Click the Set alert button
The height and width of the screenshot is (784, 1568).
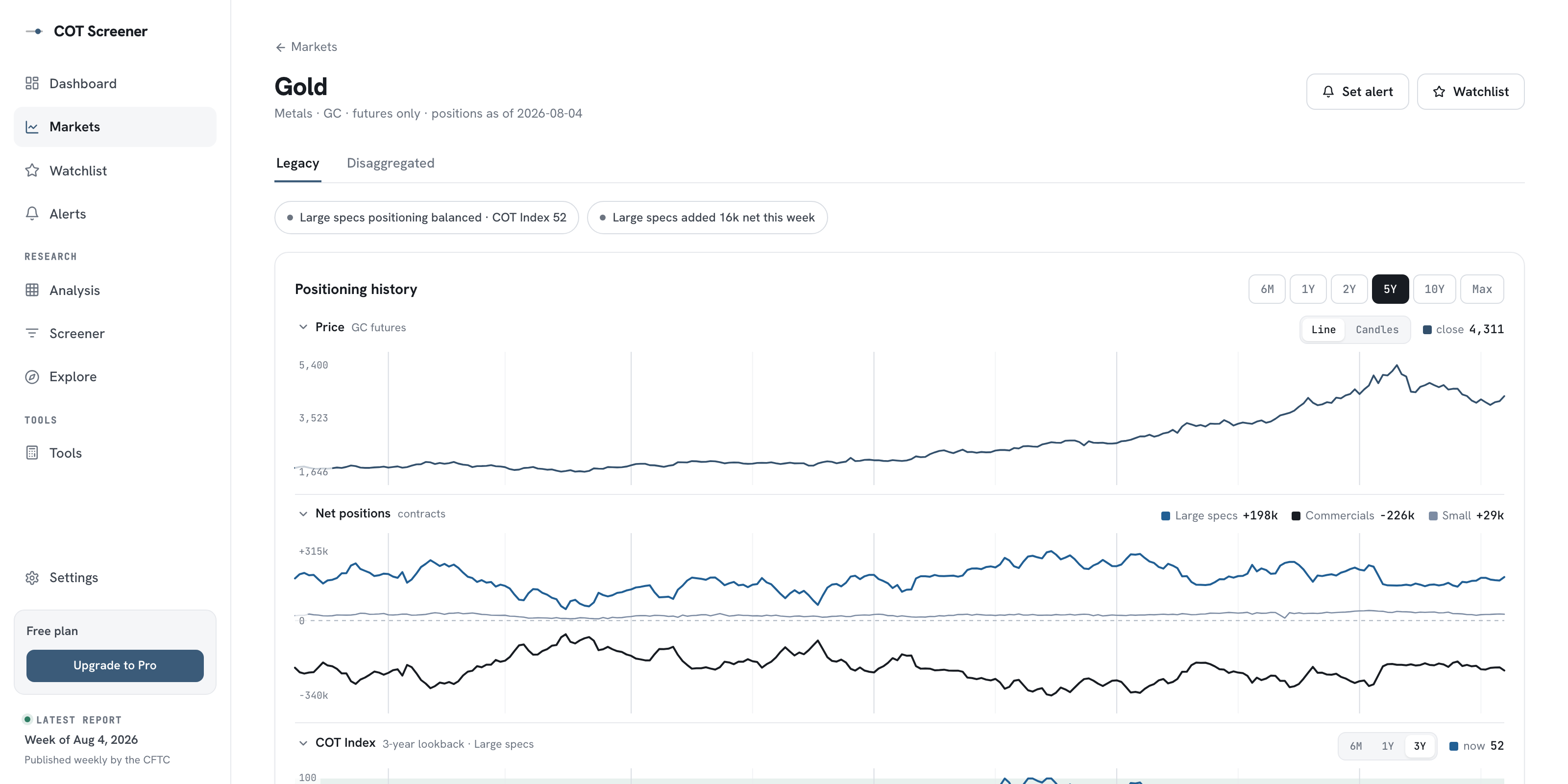pyautogui.click(x=1357, y=92)
